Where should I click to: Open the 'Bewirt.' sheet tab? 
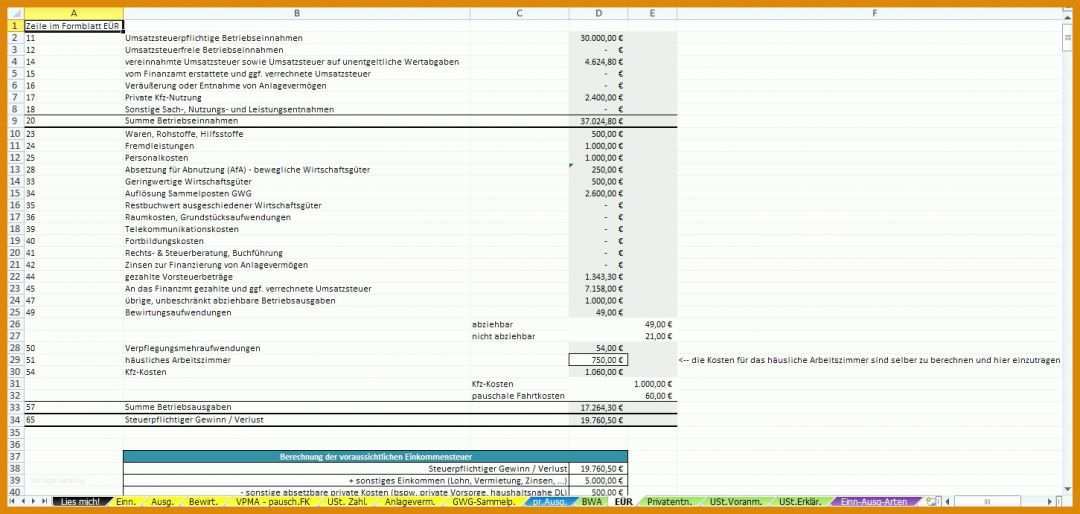point(203,502)
